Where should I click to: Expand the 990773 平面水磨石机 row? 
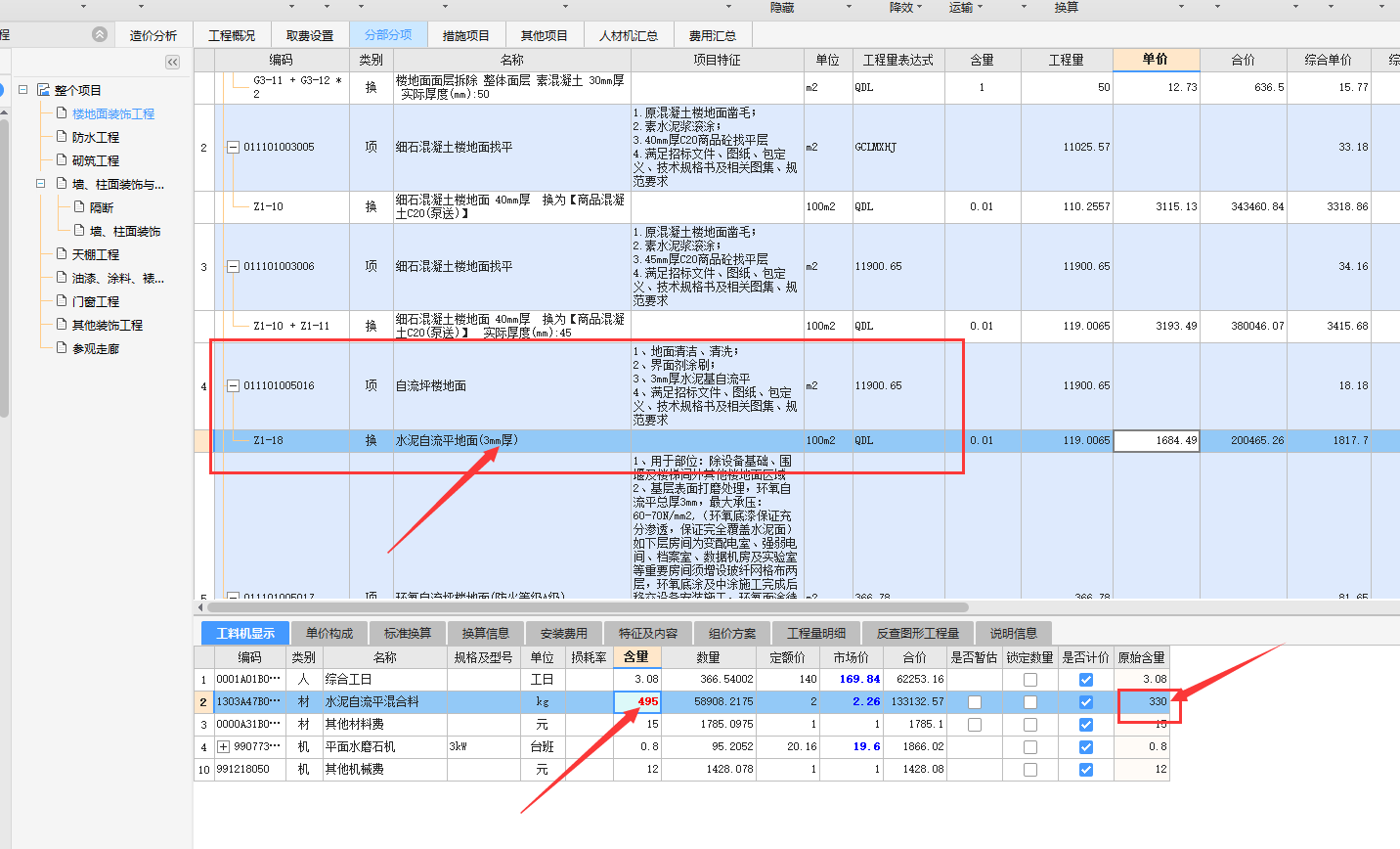[x=223, y=746]
